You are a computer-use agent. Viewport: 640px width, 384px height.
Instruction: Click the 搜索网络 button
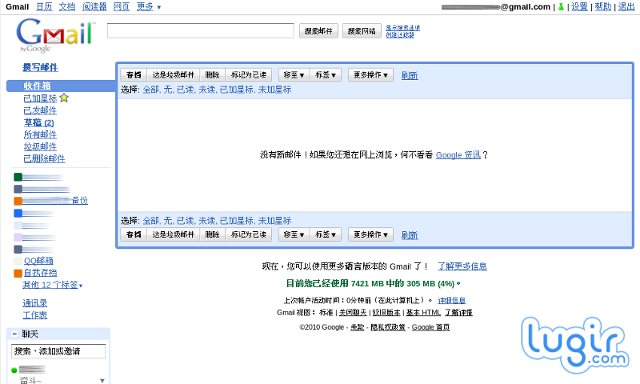point(362,31)
